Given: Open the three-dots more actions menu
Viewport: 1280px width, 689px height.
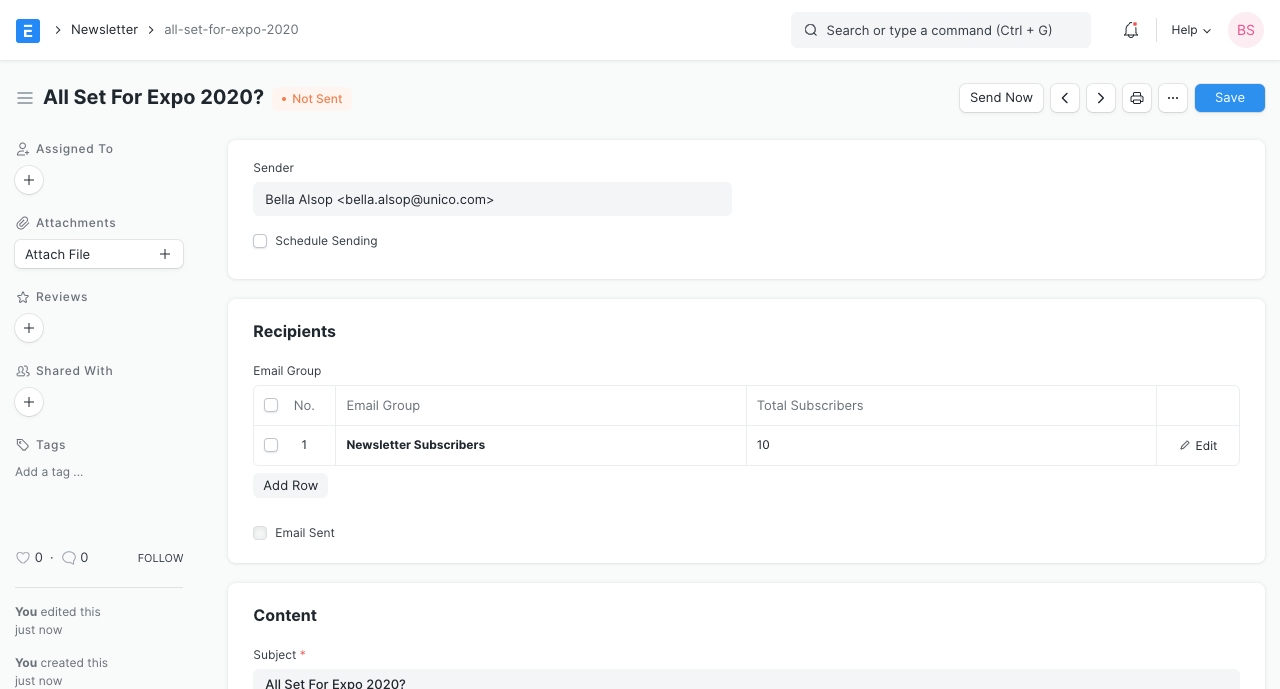Looking at the screenshot, I should click(x=1173, y=98).
